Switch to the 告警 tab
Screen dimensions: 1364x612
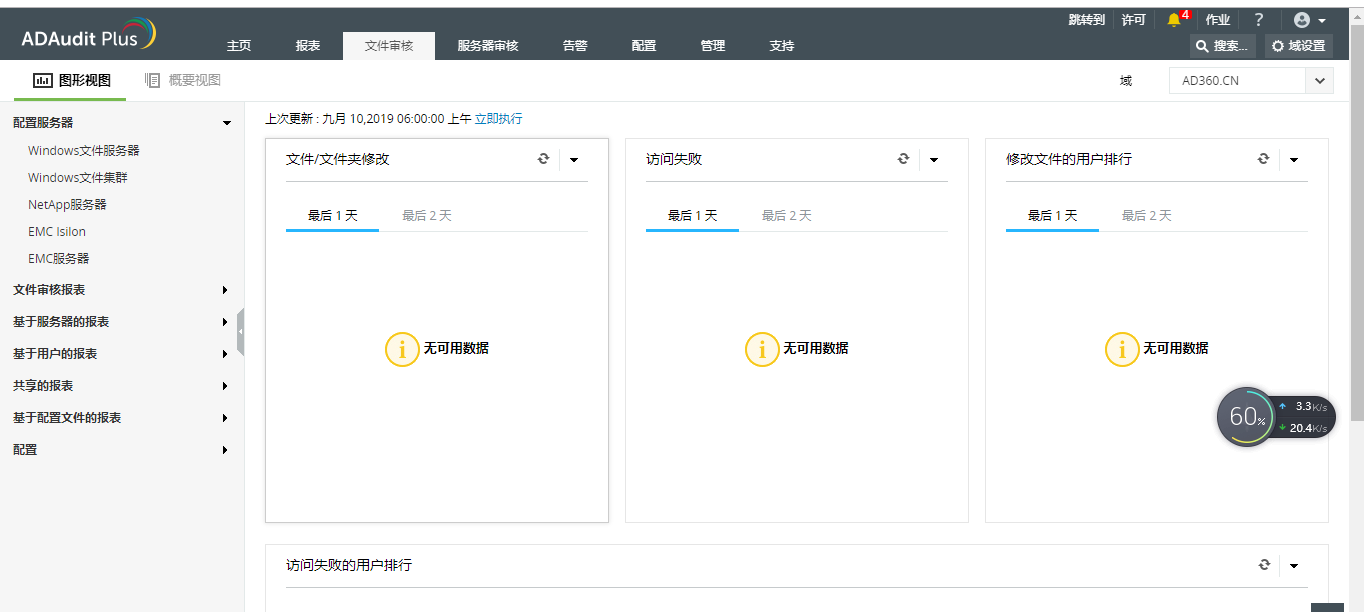[575, 46]
